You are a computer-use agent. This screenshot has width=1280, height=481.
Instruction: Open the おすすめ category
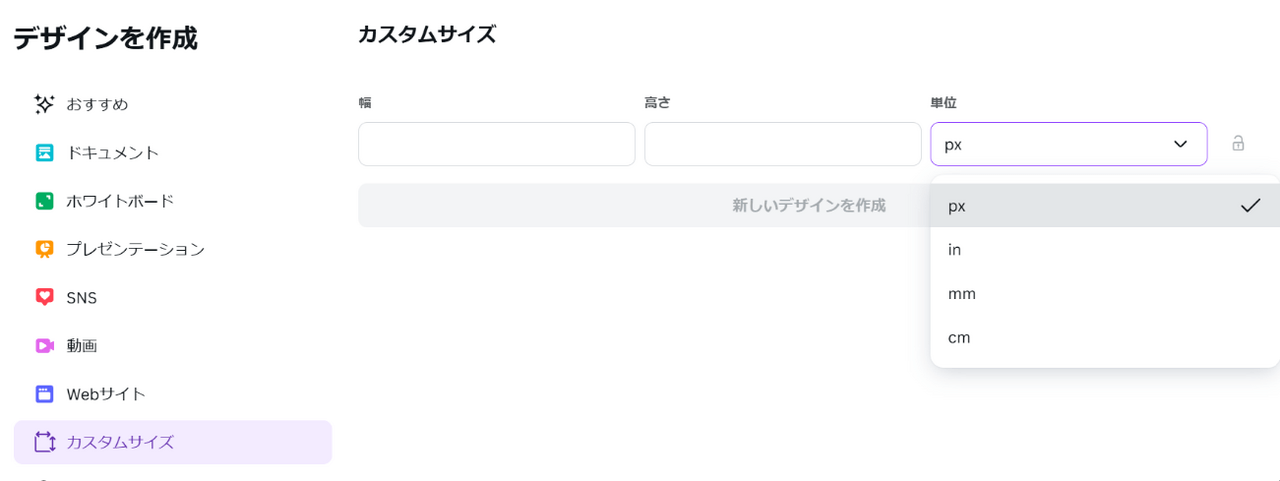click(x=172, y=104)
